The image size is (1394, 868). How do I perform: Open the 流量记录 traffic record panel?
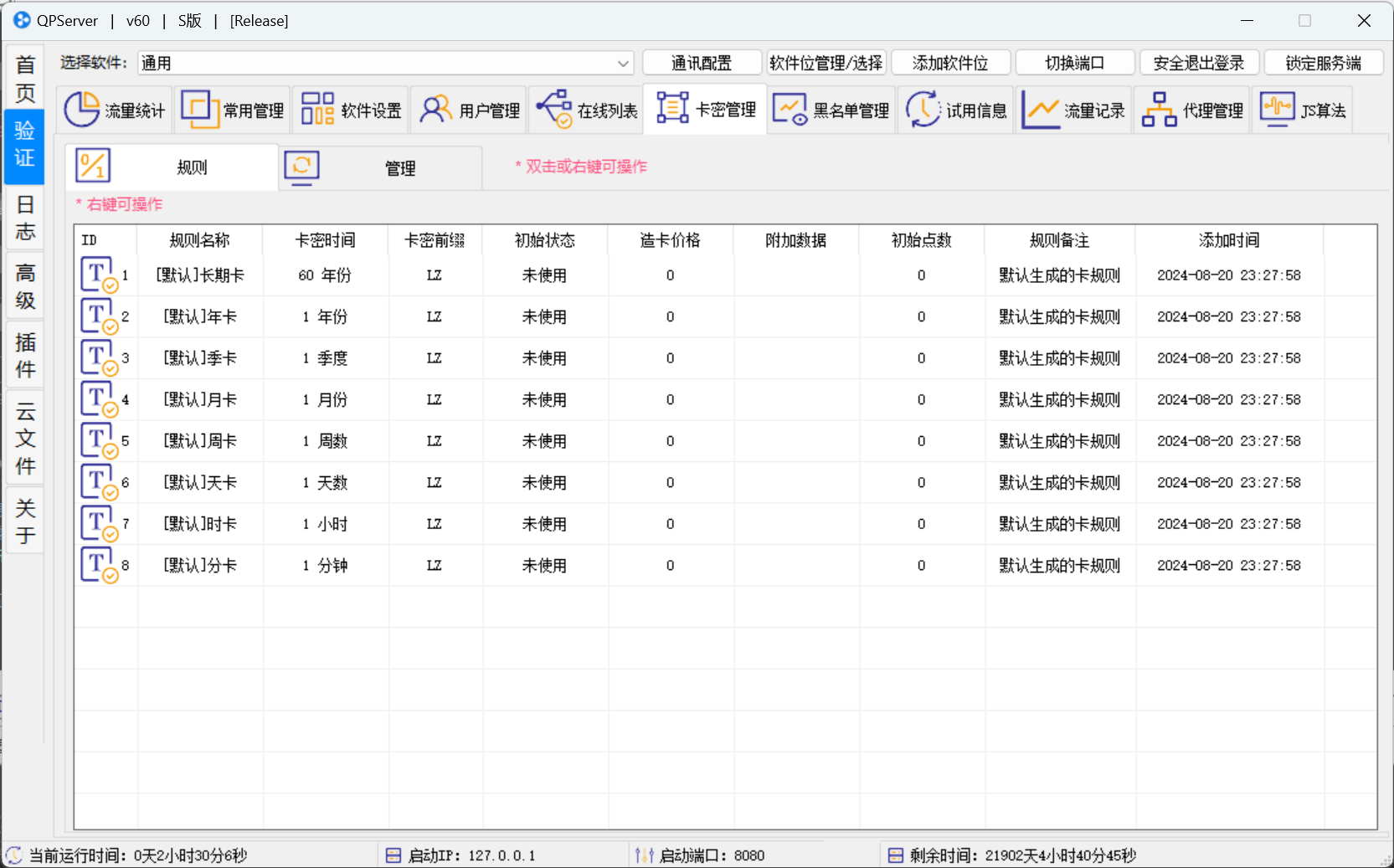(x=1074, y=109)
